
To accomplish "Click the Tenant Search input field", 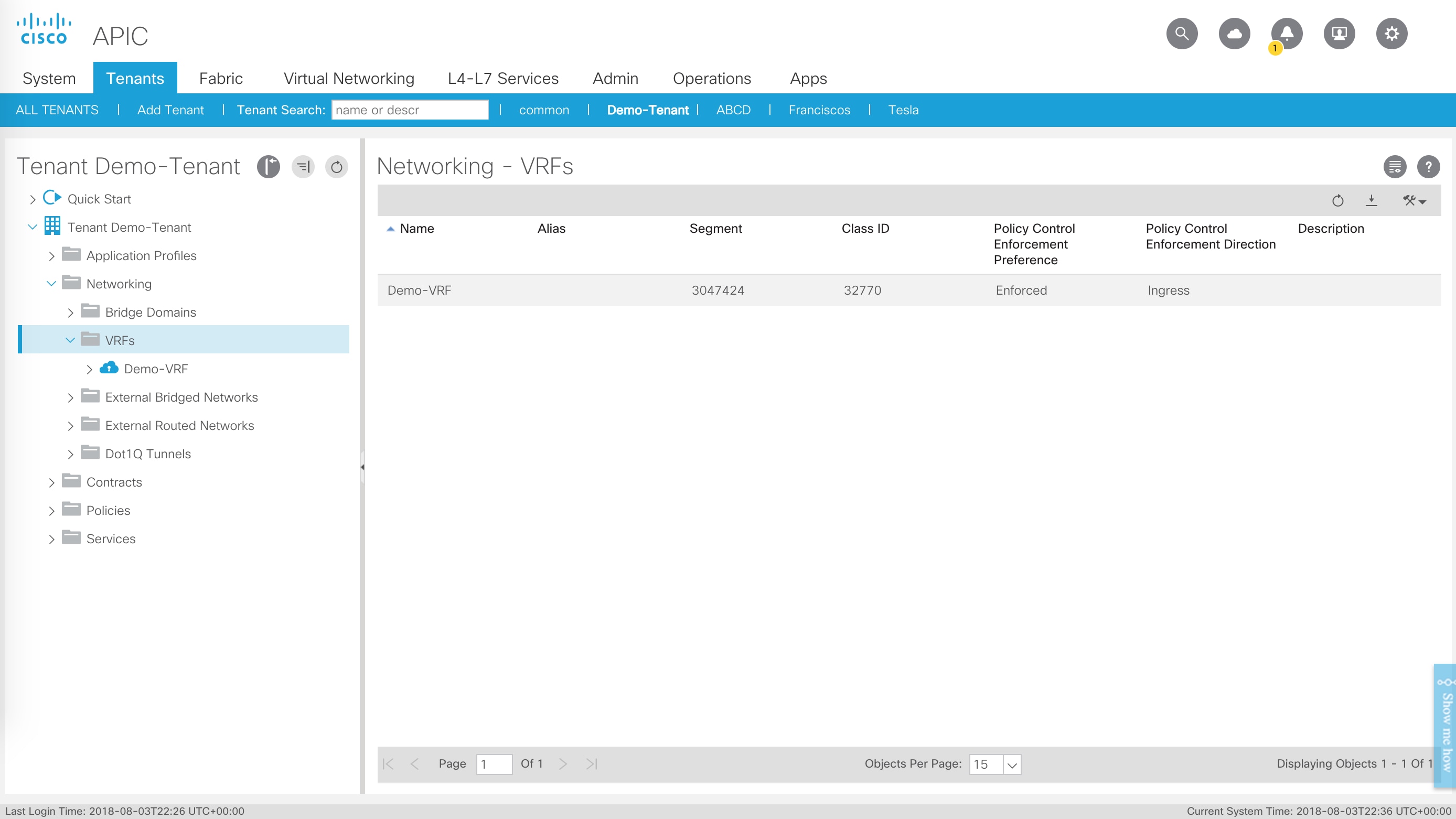I will pyautogui.click(x=409, y=110).
